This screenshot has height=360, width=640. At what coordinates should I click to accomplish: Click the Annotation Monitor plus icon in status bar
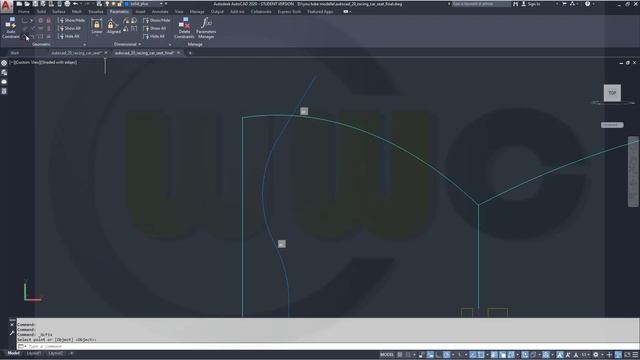point(610,354)
